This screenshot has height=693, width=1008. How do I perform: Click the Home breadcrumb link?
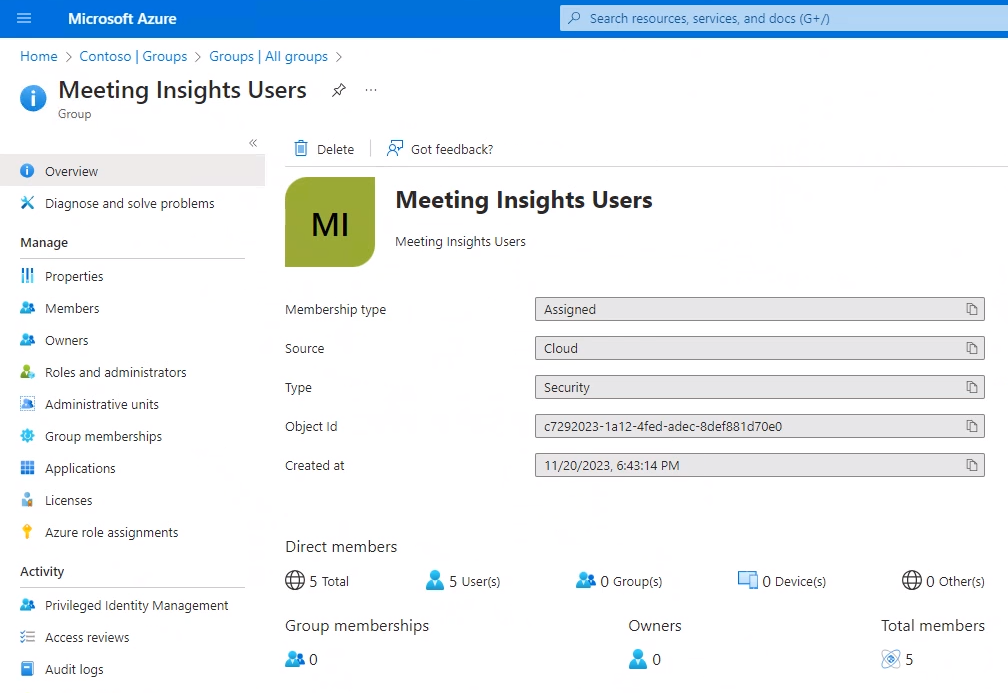pos(38,57)
